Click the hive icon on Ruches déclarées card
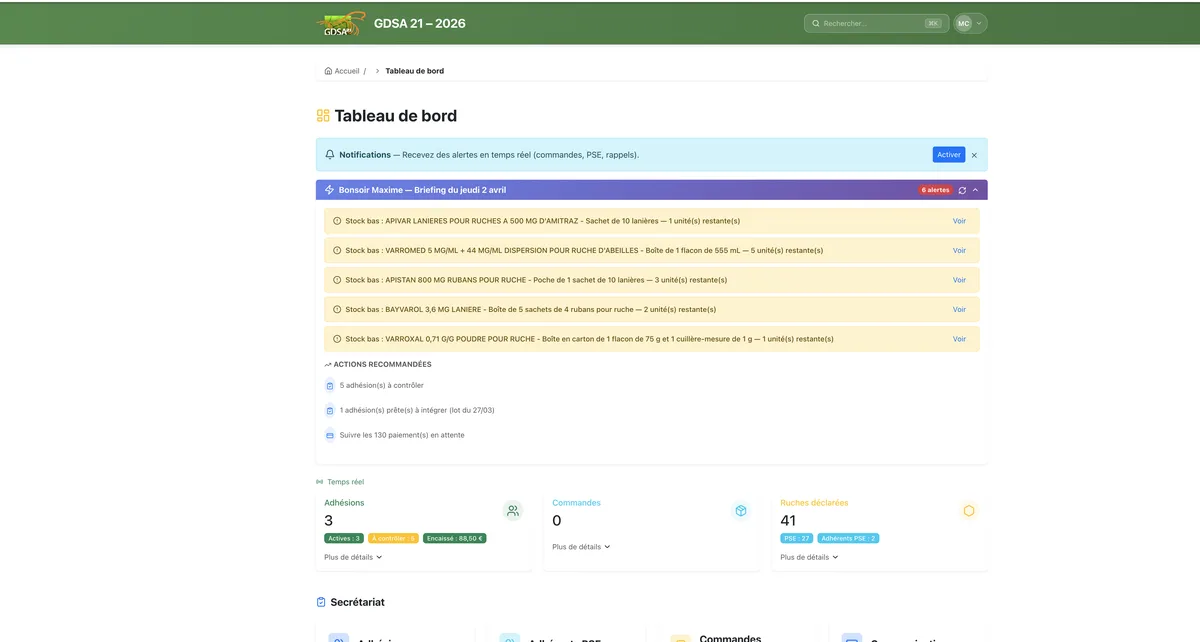The height and width of the screenshot is (642, 1200). [x=968, y=510]
